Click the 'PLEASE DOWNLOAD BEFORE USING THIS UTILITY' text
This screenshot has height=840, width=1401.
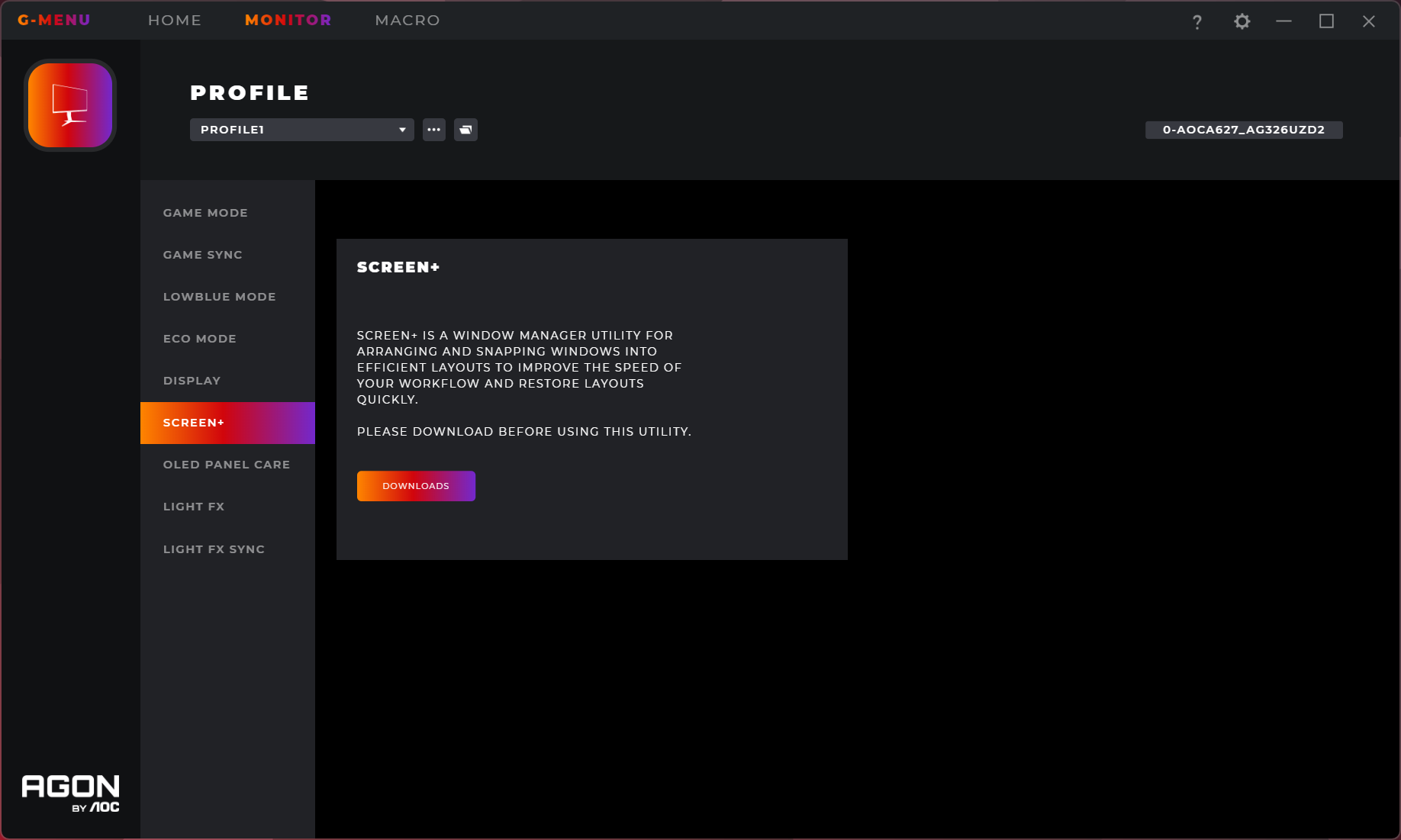524,432
